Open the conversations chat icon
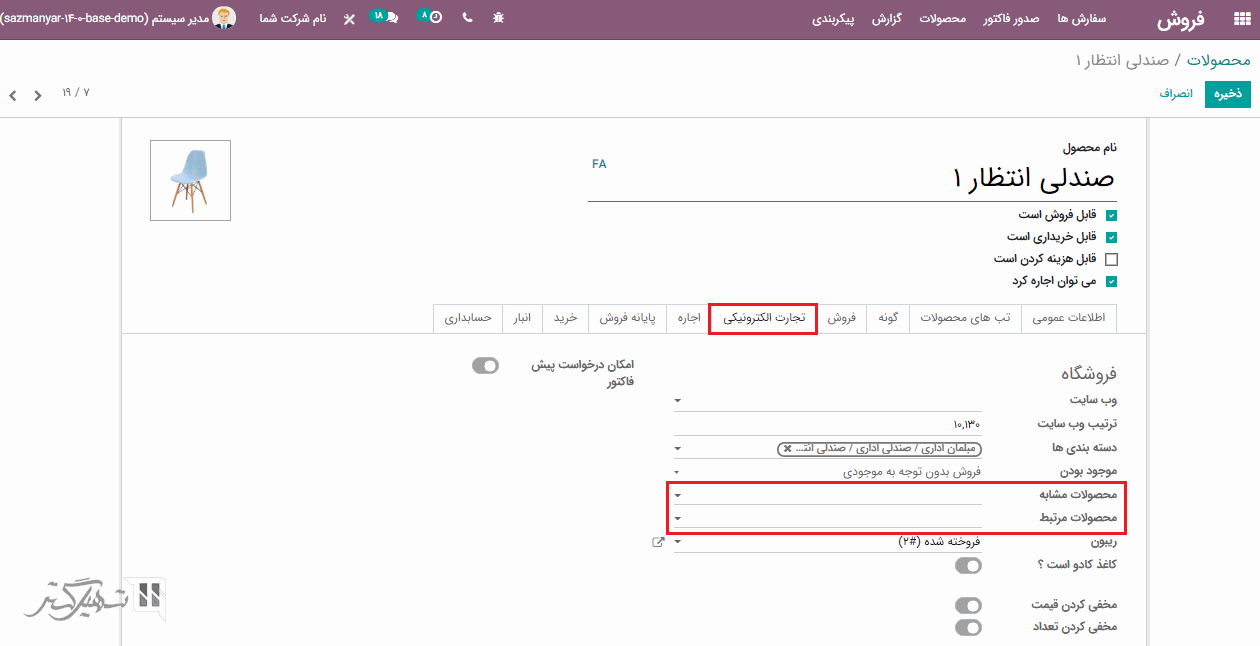The width and height of the screenshot is (1260, 646). 389,18
